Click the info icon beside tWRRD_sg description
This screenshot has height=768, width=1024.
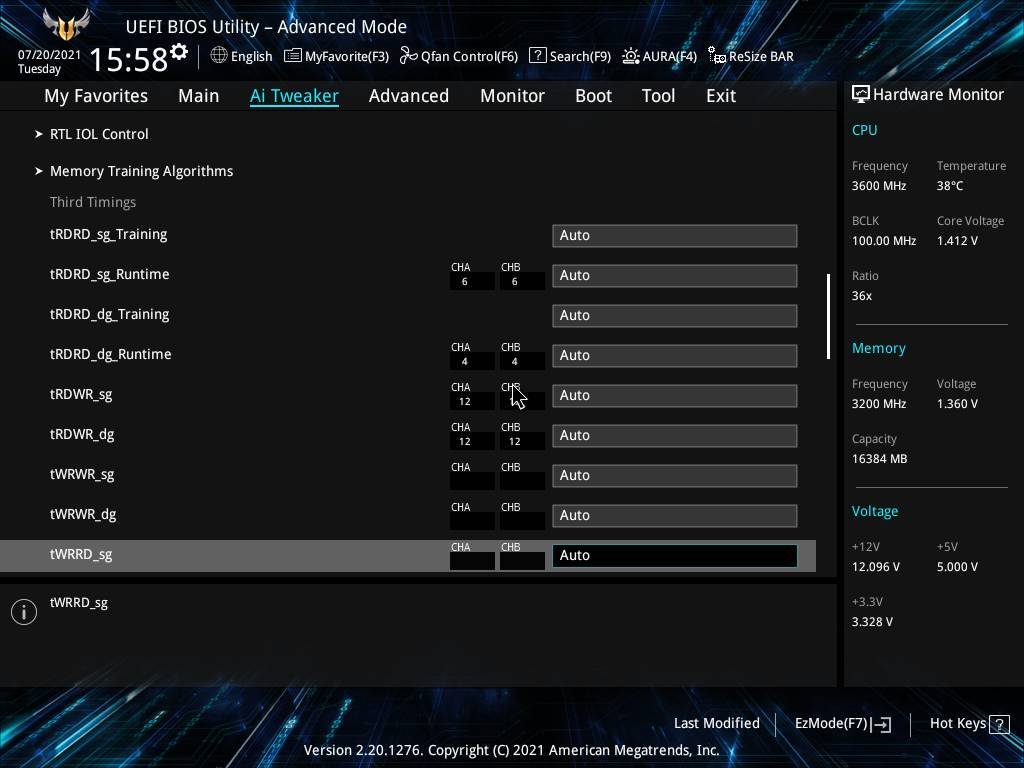pos(24,612)
